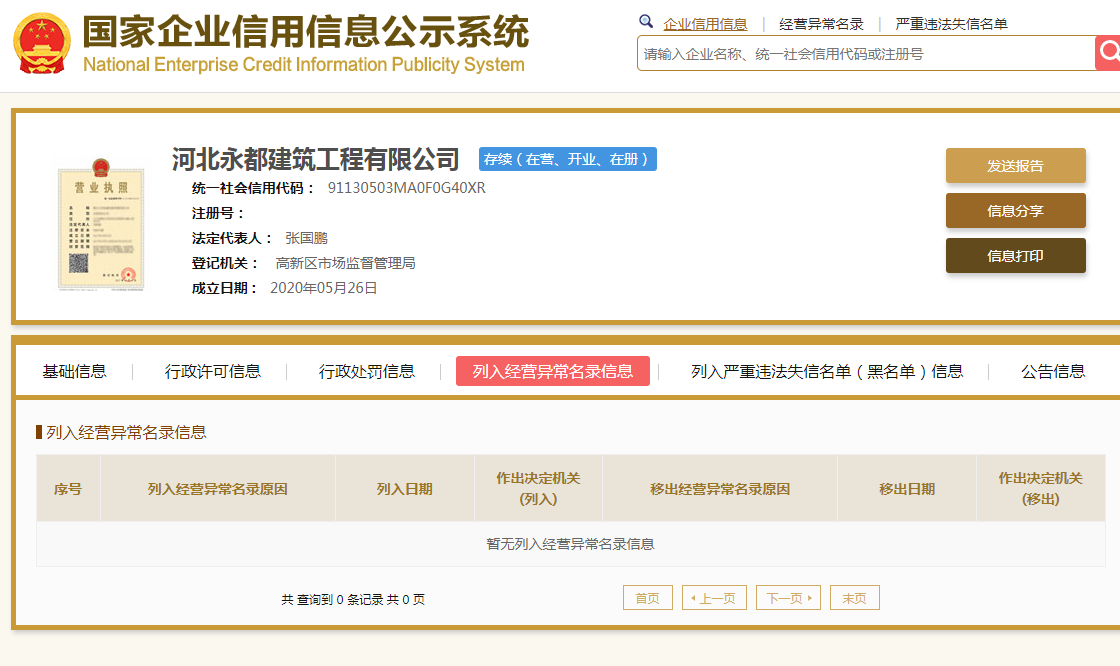Viewport: 1120px width, 666px height.
Task: Click the 列入日期 column header
Action: (405, 489)
